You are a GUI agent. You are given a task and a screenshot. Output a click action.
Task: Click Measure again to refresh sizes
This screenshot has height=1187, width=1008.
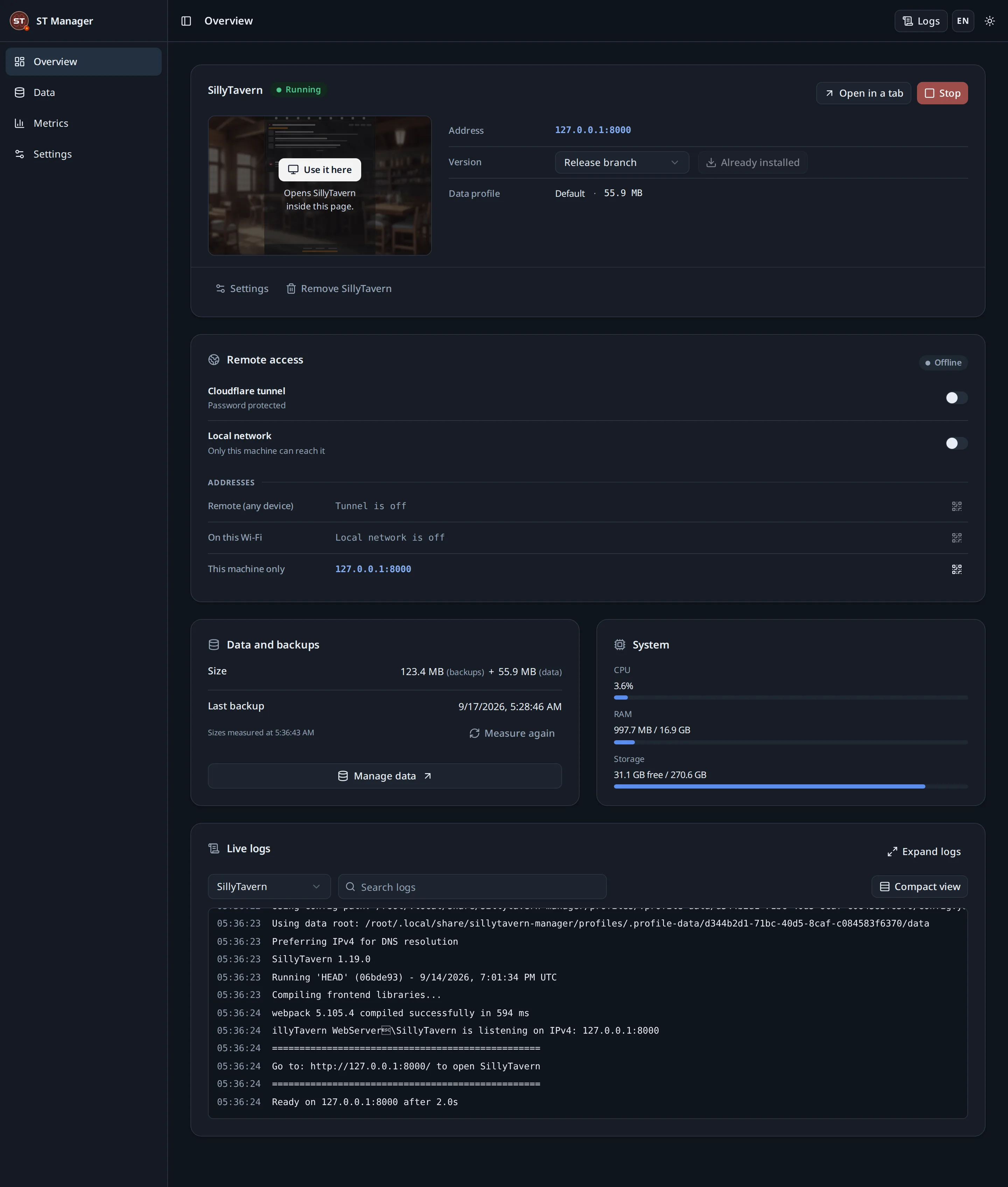(x=512, y=734)
